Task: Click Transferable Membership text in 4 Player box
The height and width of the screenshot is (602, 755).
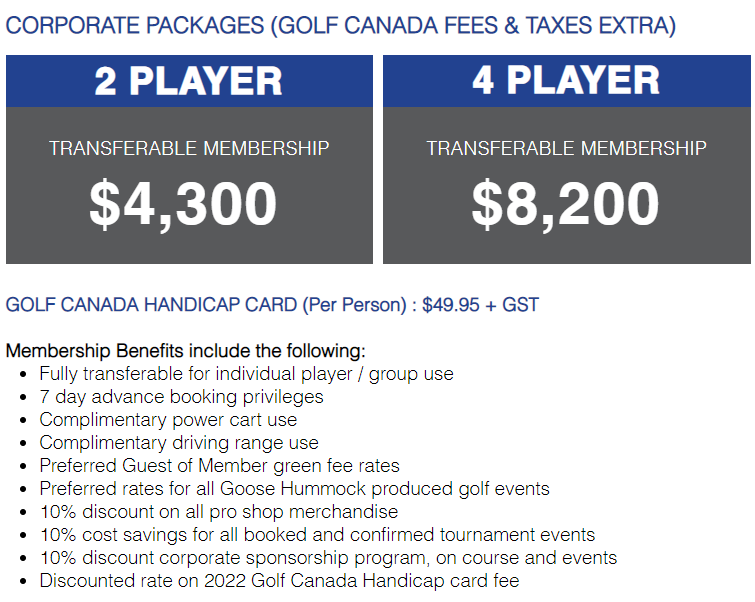Action: pyautogui.click(x=567, y=148)
